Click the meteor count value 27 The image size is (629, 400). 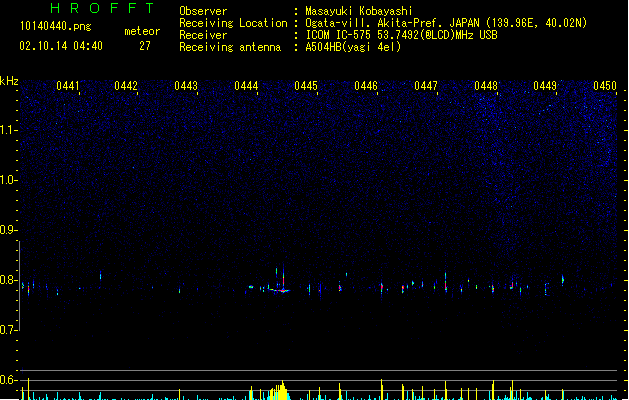point(145,46)
